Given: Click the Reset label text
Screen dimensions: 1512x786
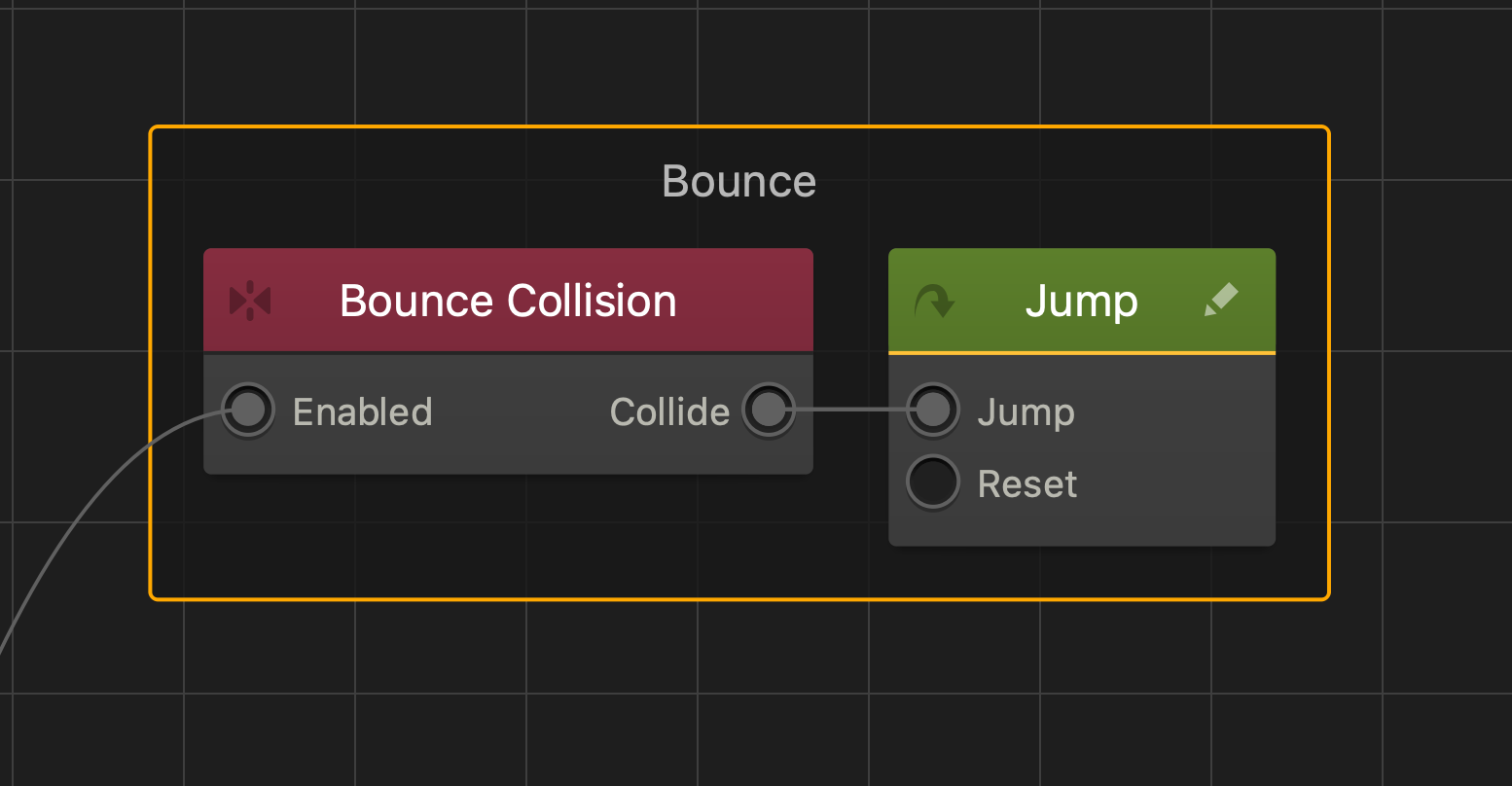Looking at the screenshot, I should click(x=1027, y=484).
